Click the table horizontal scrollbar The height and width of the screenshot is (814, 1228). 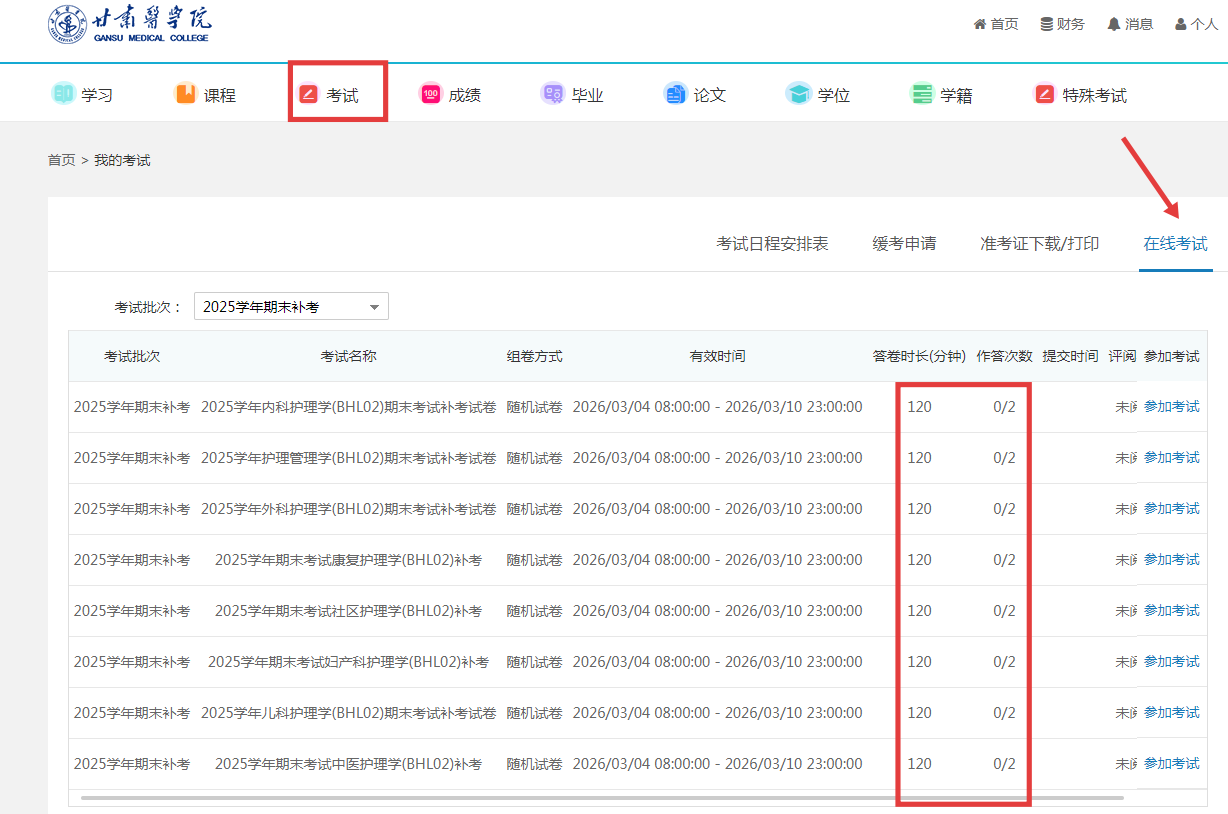coord(600,798)
